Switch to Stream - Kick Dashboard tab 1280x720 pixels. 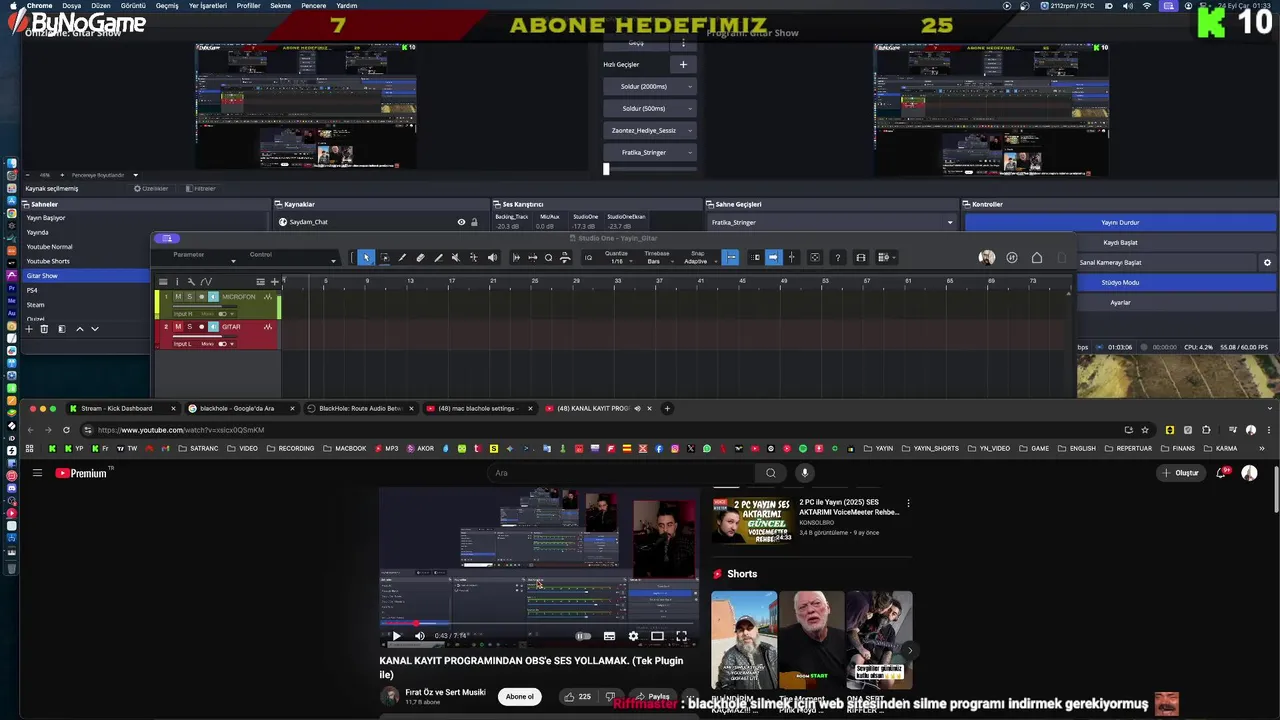click(123, 408)
